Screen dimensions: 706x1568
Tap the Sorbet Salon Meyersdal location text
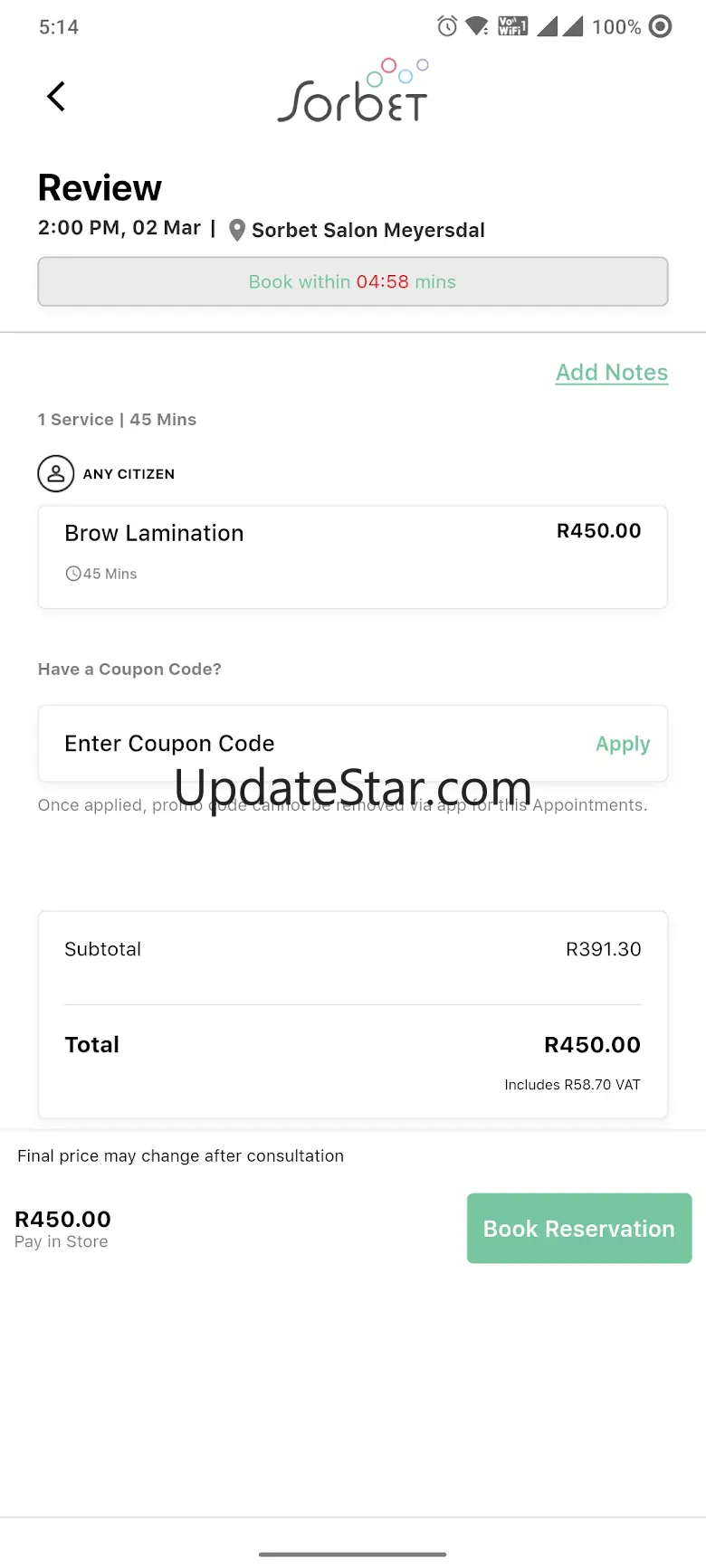tap(368, 230)
